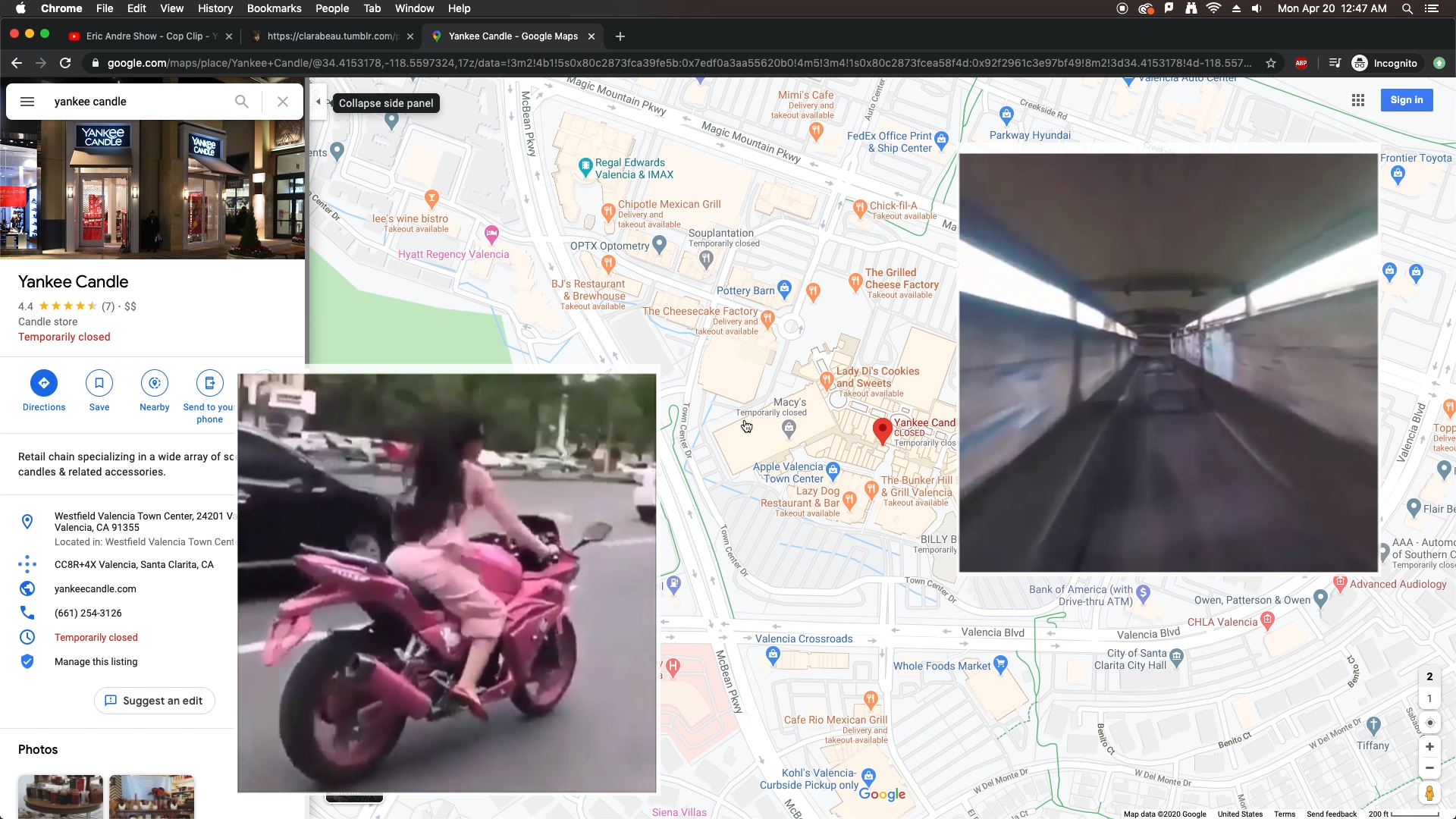The width and height of the screenshot is (1456, 819).
Task: Collapse the side panel arrow
Action: [x=318, y=102]
